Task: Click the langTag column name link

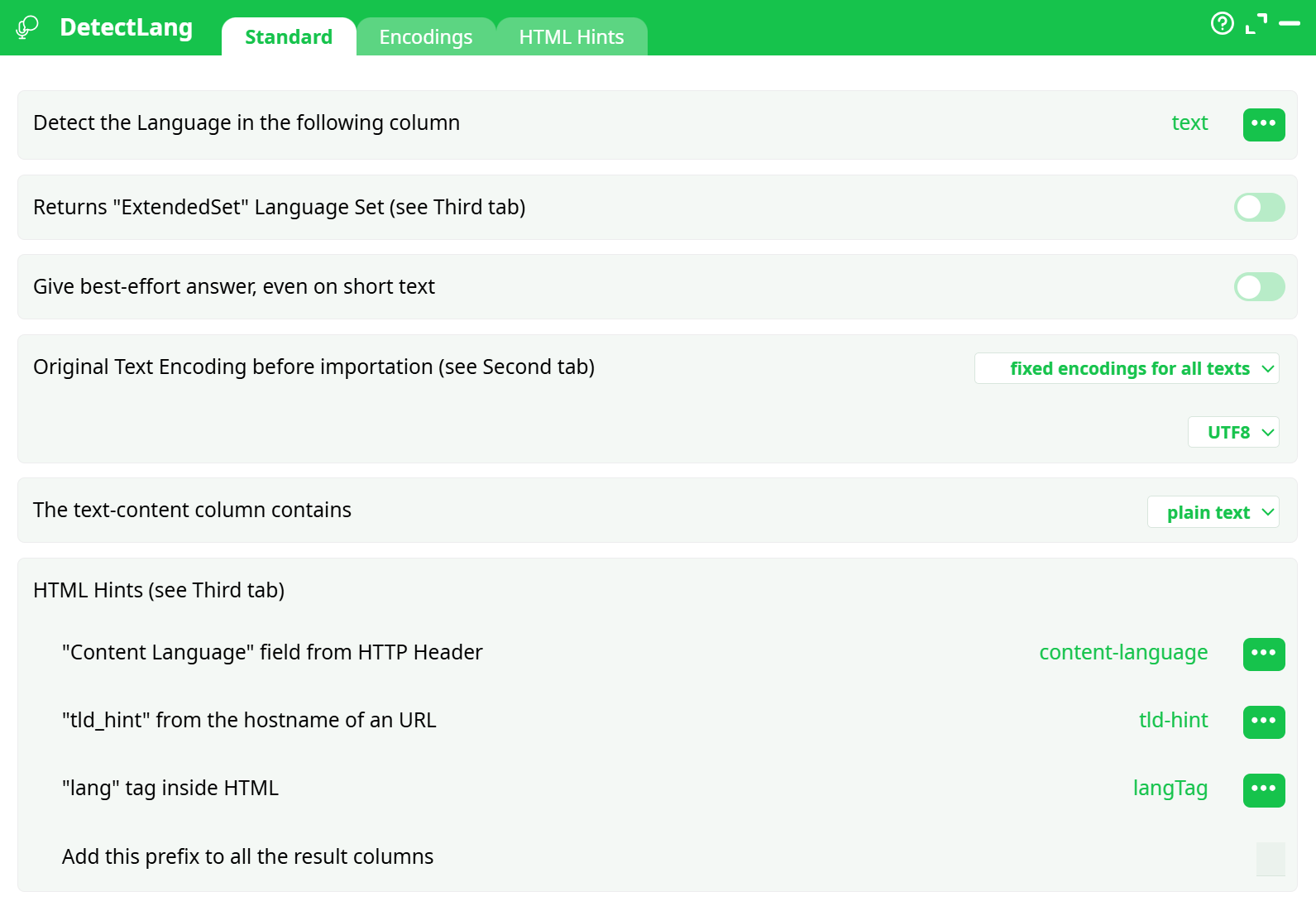Action: click(1170, 789)
